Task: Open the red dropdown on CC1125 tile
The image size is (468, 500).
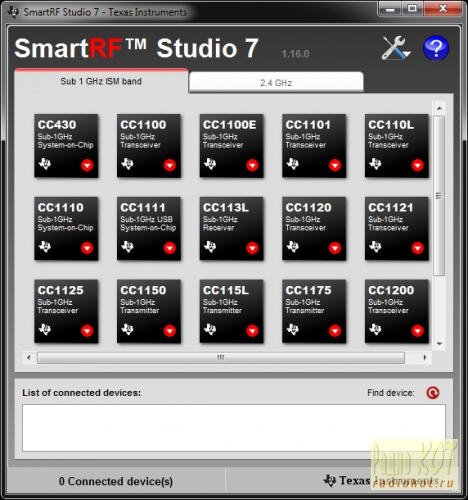Action: [87, 330]
